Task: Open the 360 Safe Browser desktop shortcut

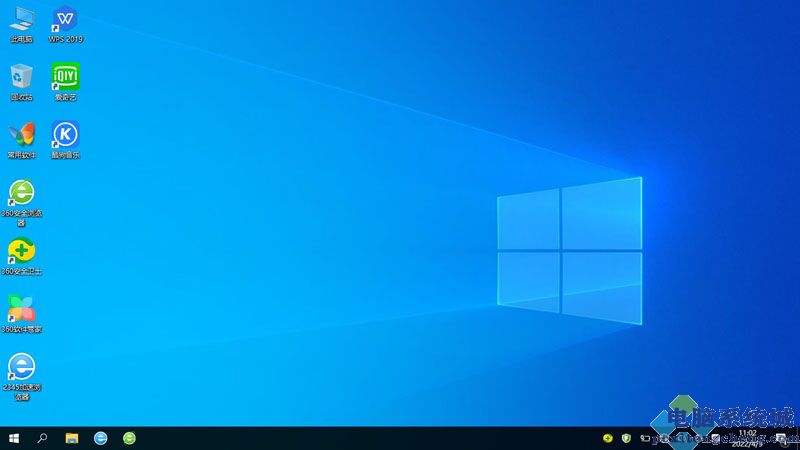Action: coord(21,203)
